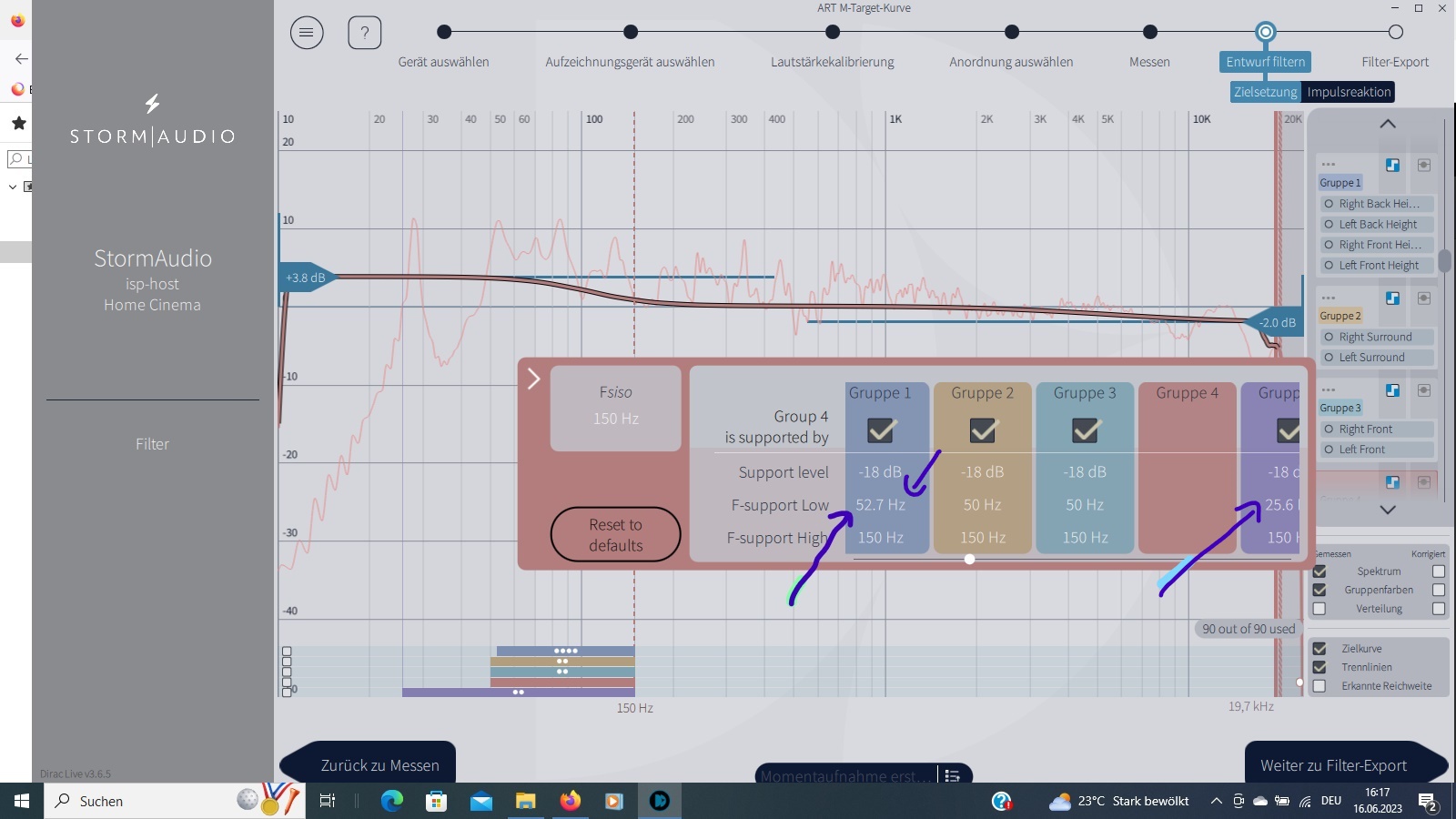Open Gruppe 3 target curve icon

[1392, 389]
